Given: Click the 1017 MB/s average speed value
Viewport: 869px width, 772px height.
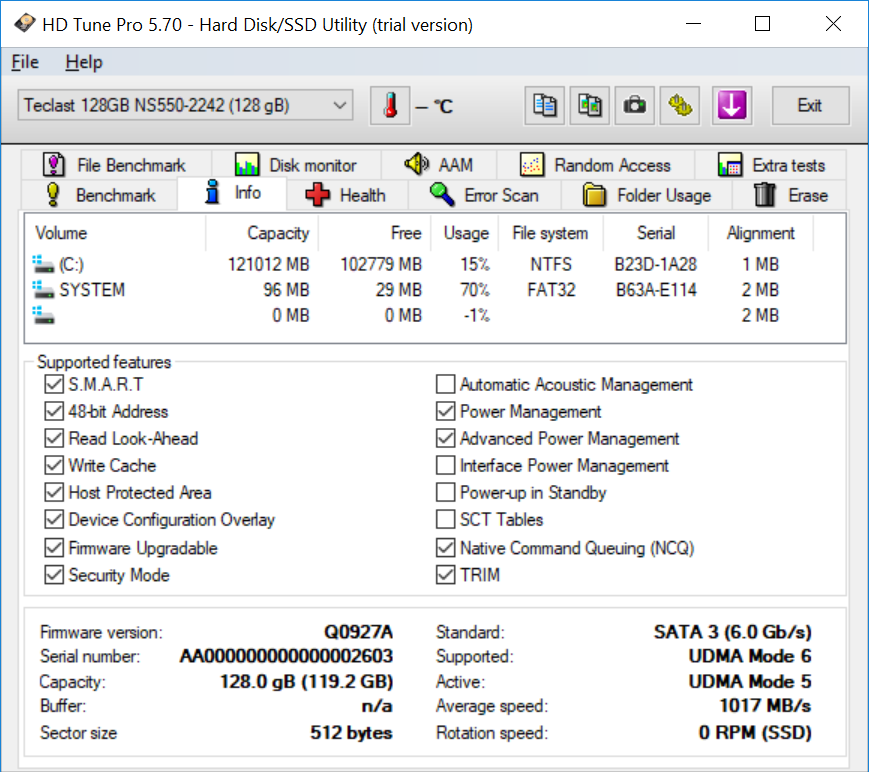Looking at the screenshot, I should tap(765, 705).
